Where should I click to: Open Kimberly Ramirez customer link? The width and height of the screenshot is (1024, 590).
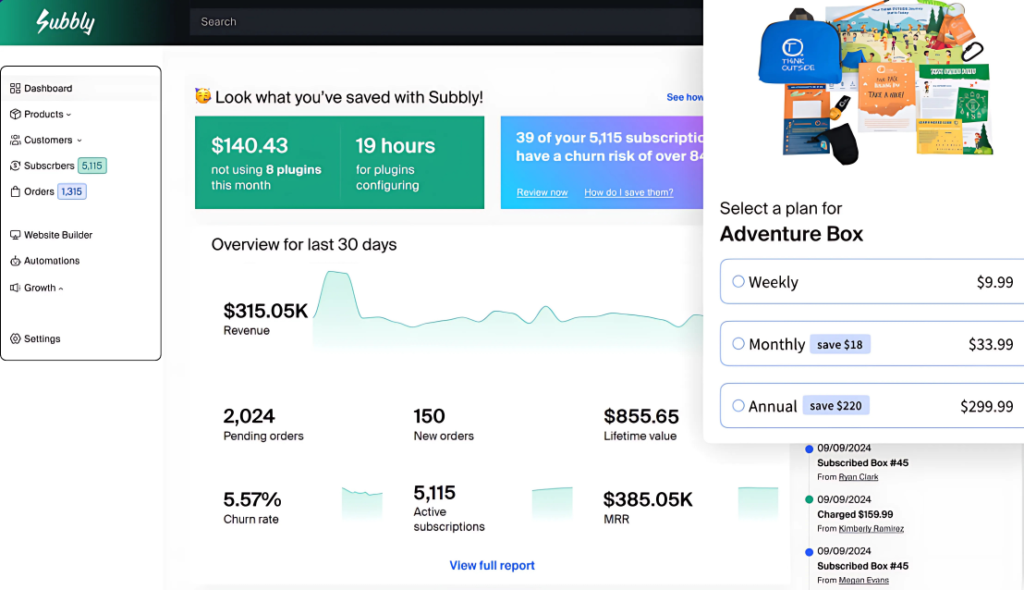871,529
